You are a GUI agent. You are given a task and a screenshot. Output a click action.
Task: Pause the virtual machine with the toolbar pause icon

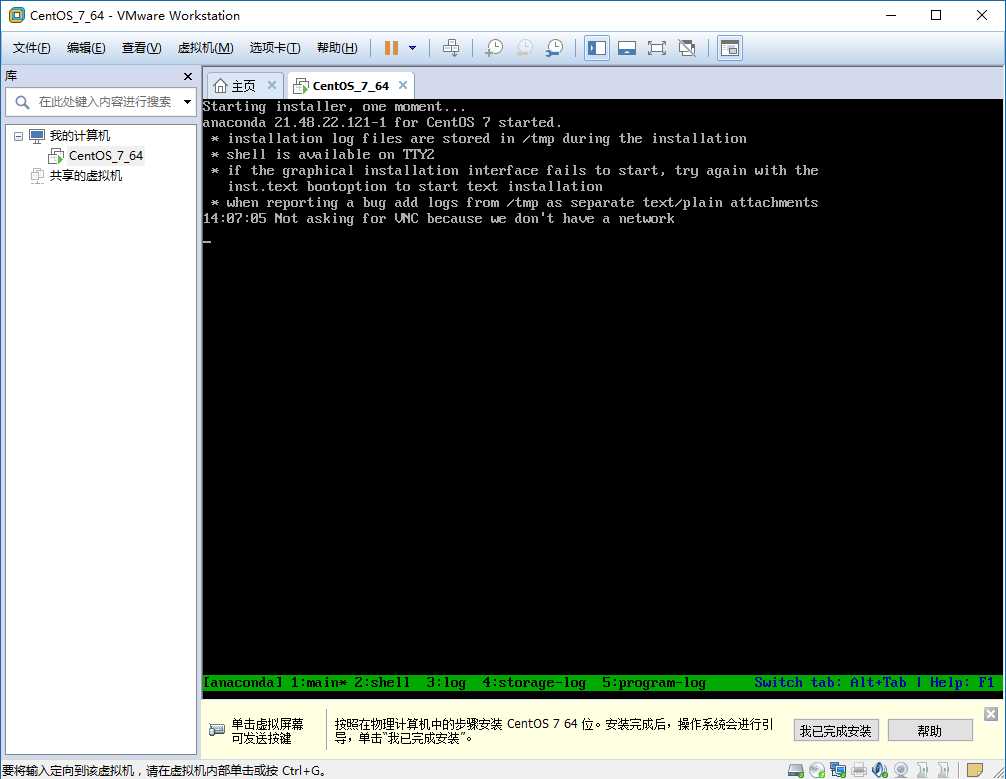tap(391, 48)
